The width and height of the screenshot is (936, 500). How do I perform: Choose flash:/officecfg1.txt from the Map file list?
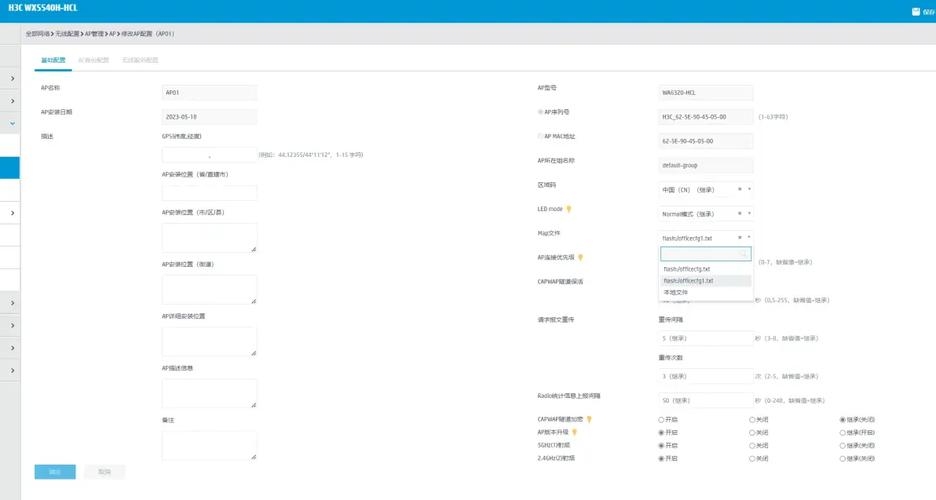point(706,280)
